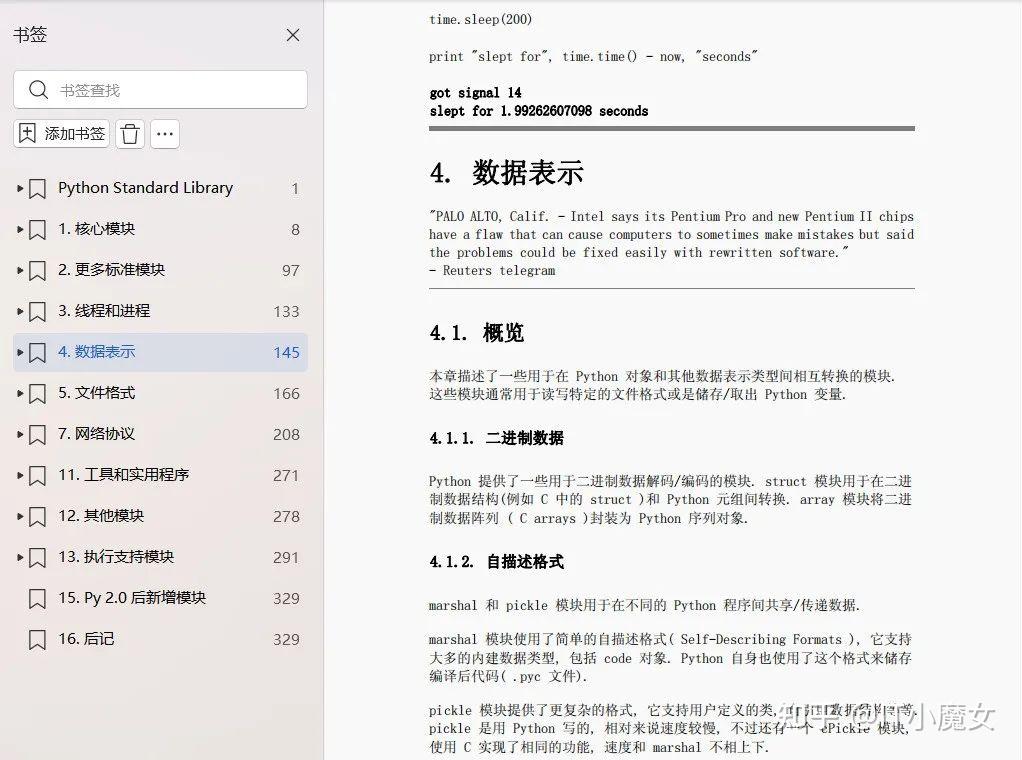Click the magnifier icon in bookmark search

(39, 90)
